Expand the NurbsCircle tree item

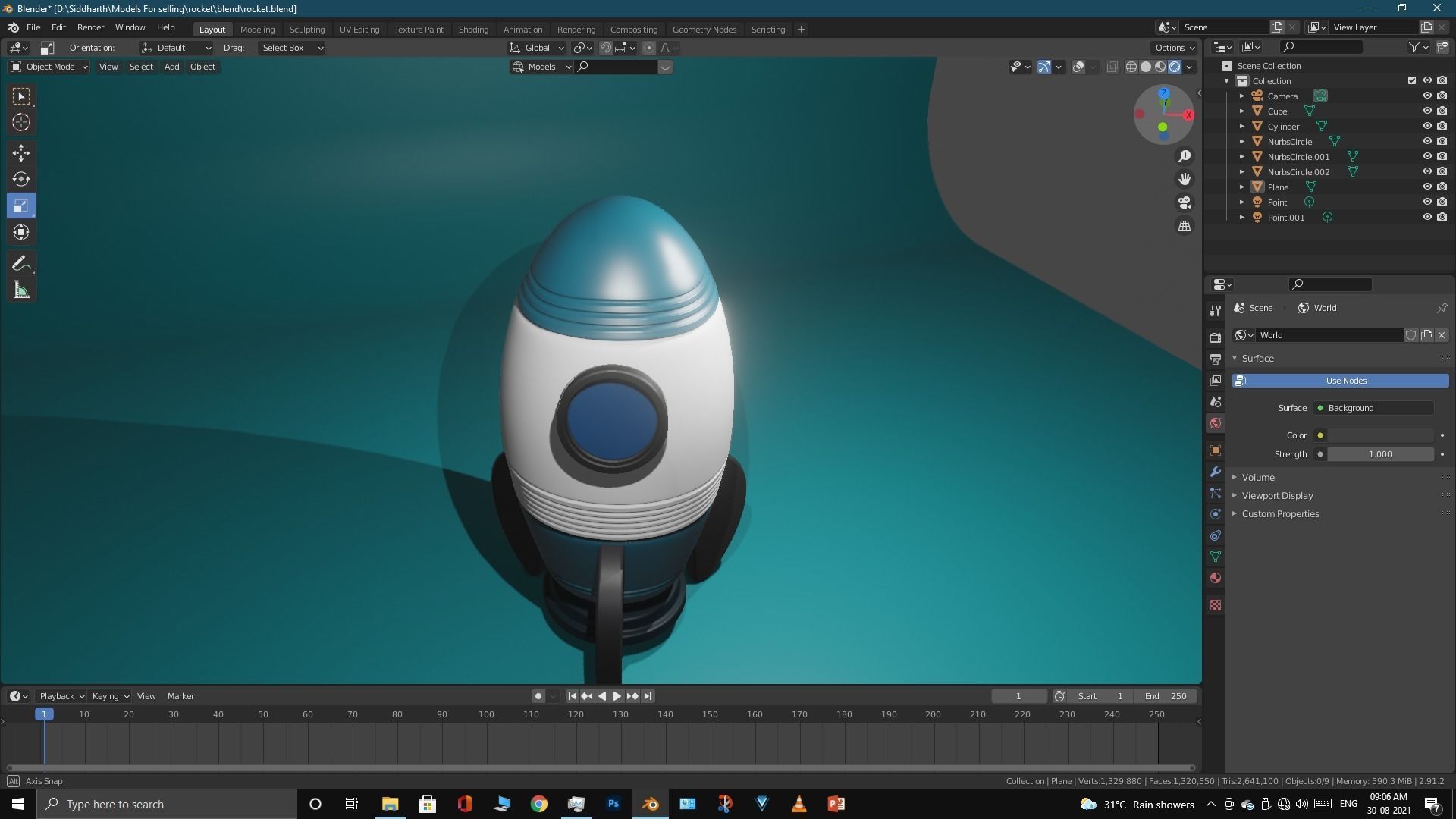click(1241, 142)
